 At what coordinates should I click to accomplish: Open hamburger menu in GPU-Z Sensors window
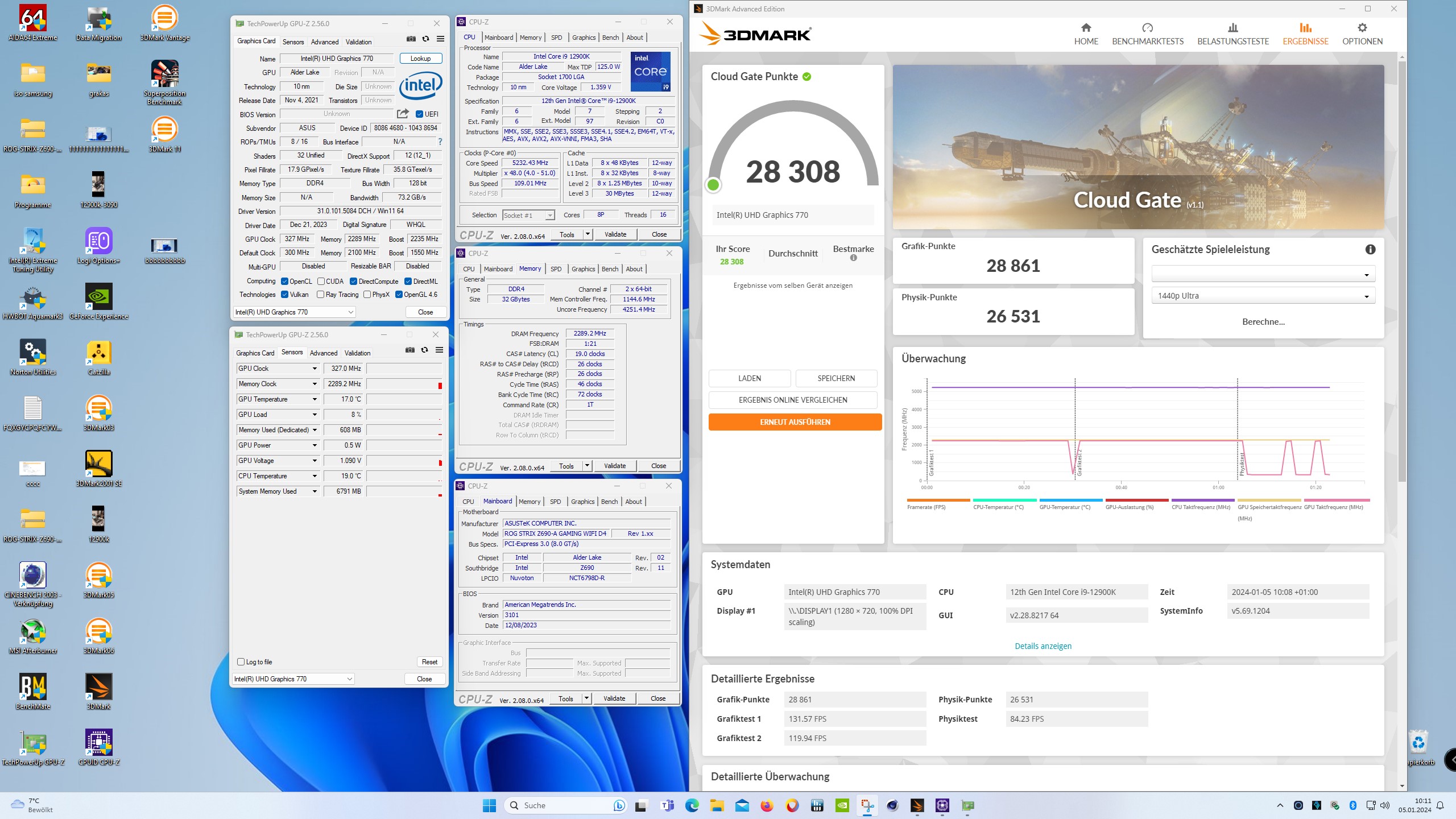click(x=439, y=350)
